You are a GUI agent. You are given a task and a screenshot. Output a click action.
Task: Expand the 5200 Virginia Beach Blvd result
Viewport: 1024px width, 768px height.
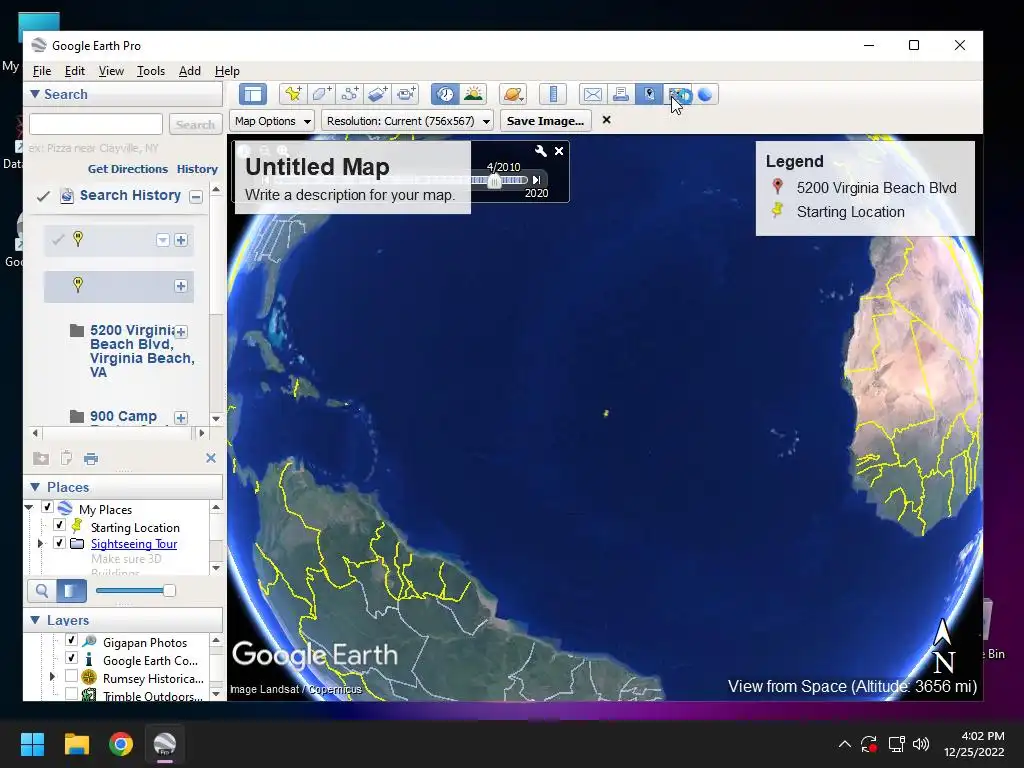click(181, 332)
